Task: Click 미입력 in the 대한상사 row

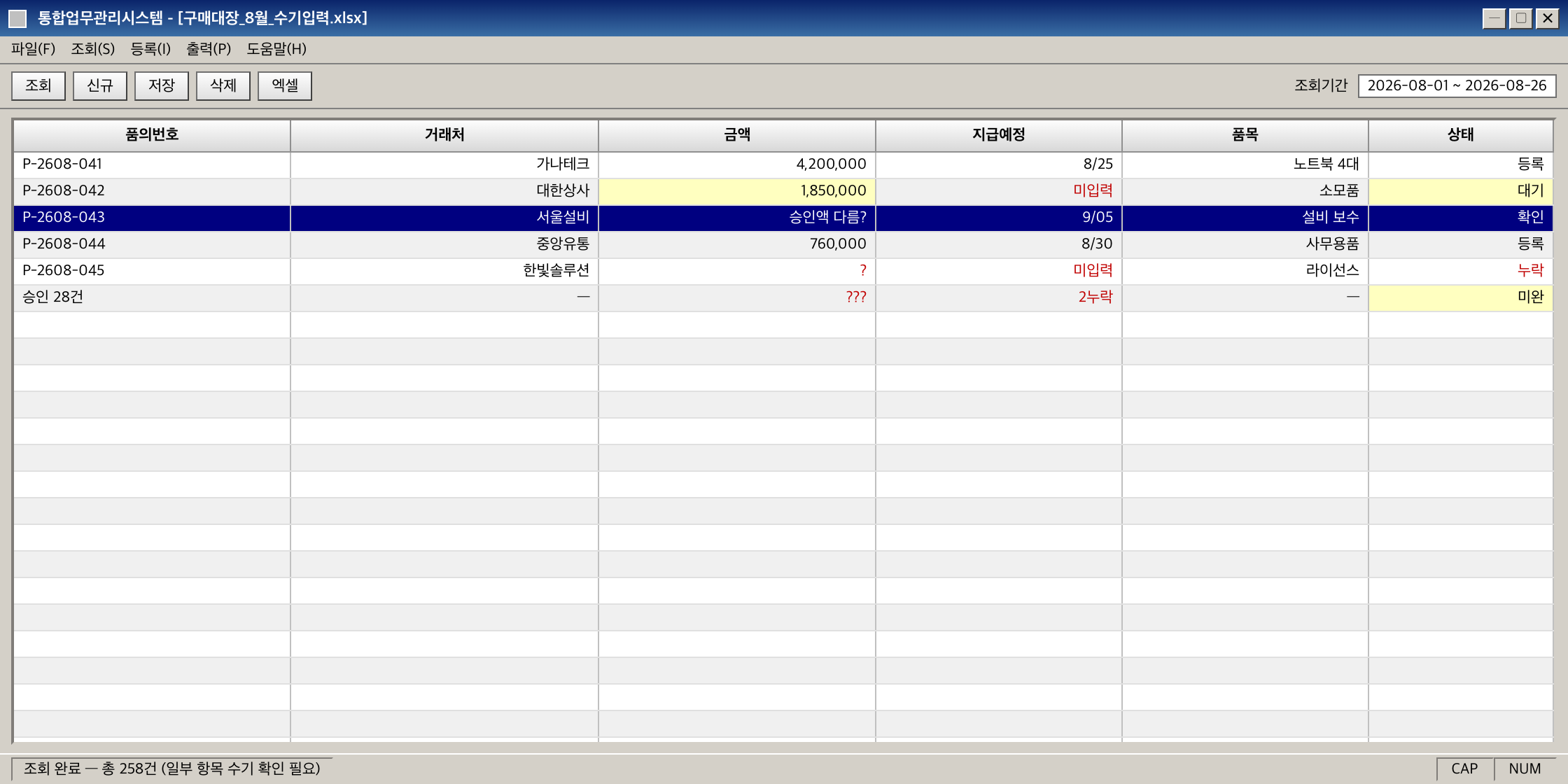Action: pyautogui.click(x=999, y=191)
